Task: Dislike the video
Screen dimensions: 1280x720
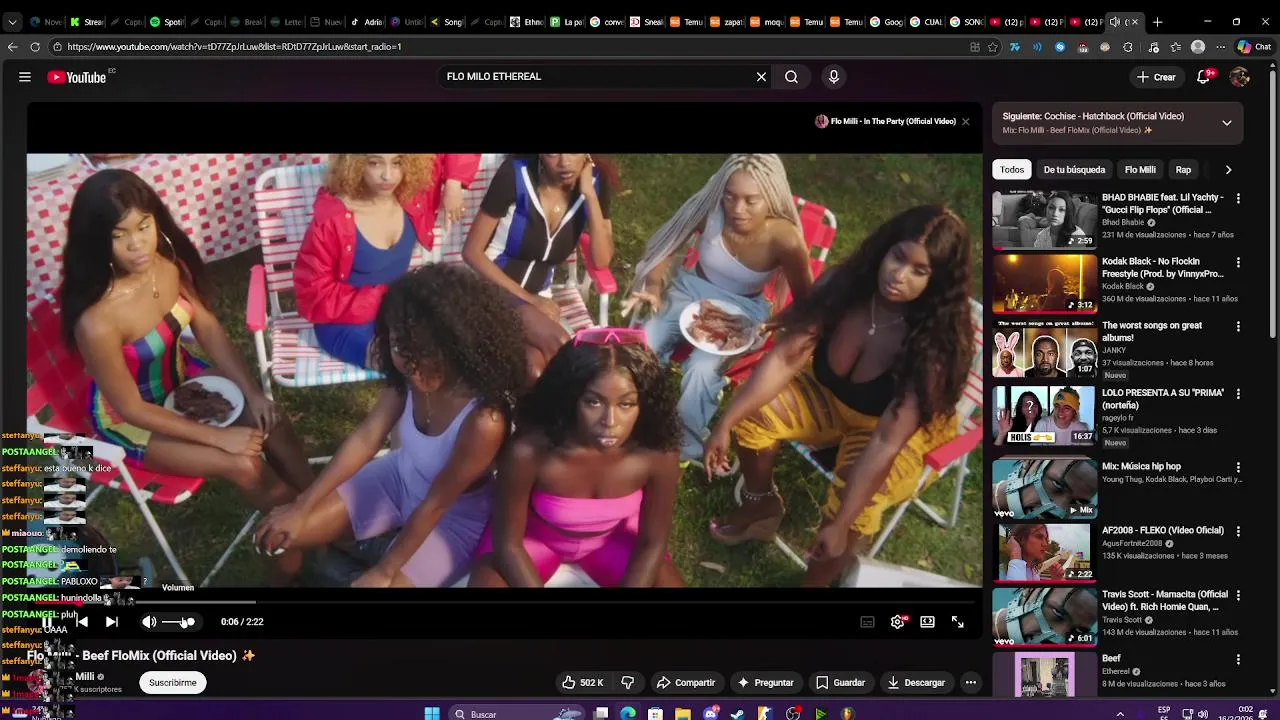Action: (628, 683)
